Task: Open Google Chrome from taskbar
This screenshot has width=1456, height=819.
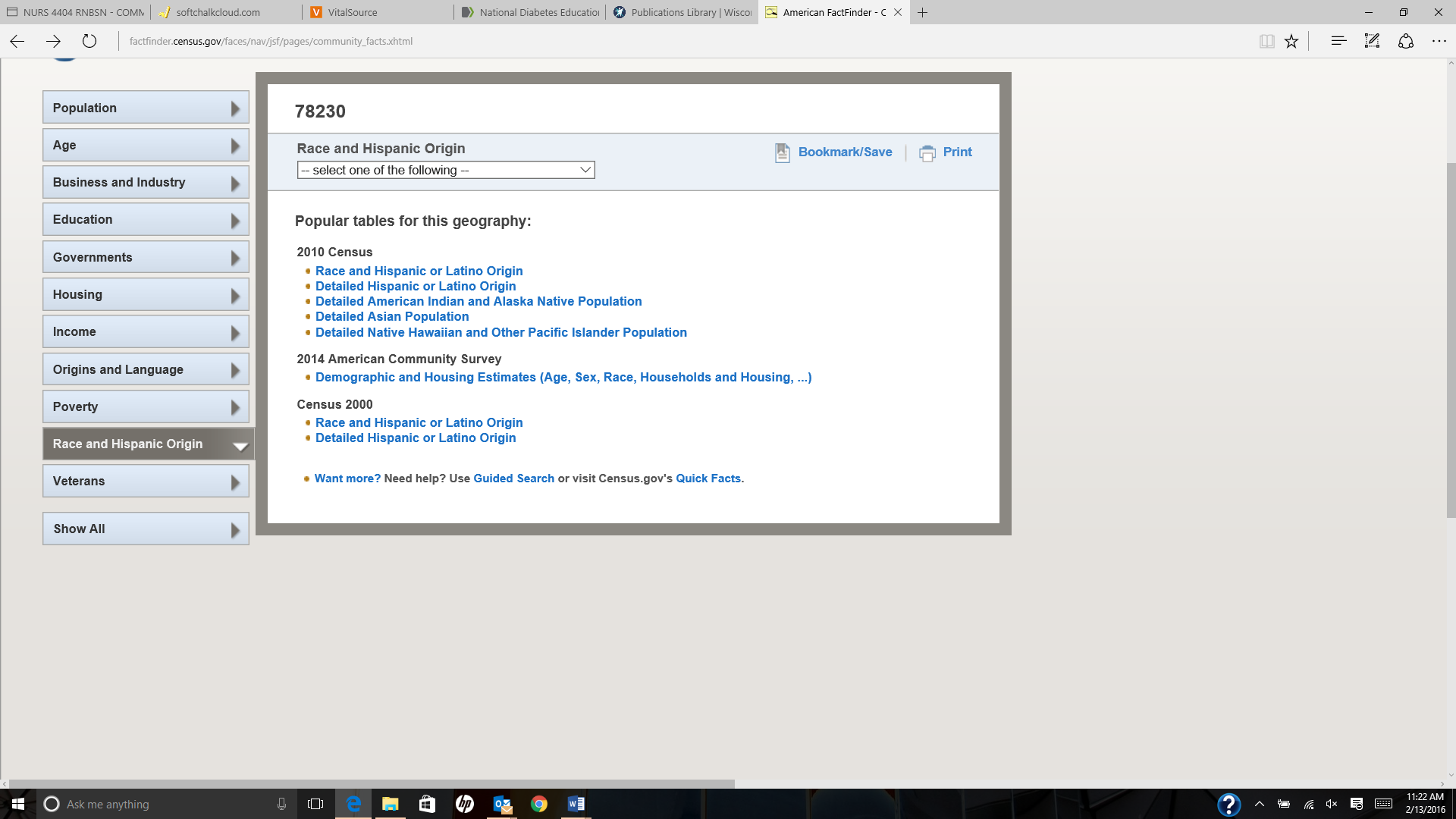Action: [539, 804]
